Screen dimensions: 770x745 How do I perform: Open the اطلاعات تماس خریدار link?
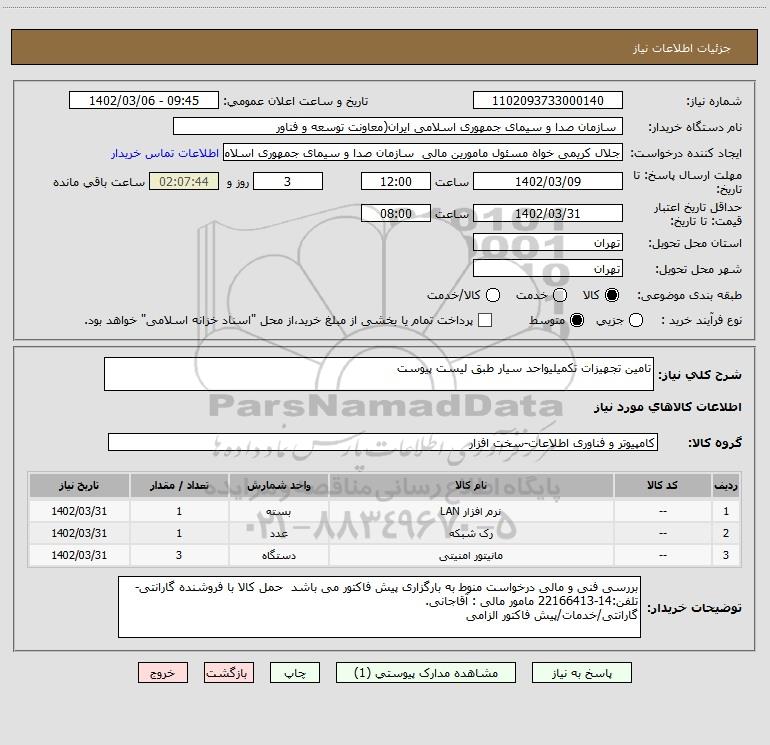pyautogui.click(x=165, y=153)
